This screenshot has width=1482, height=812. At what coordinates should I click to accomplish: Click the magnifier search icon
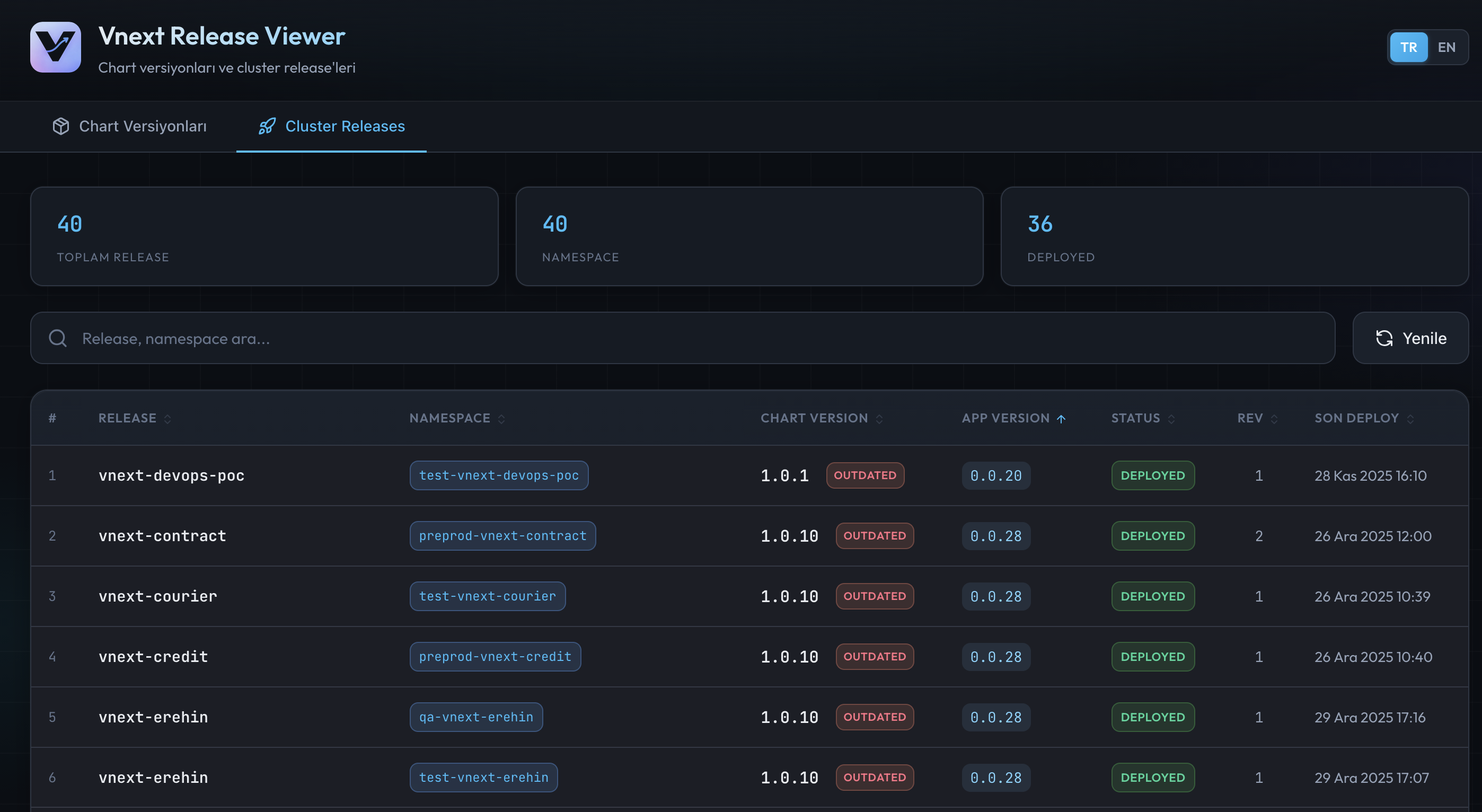pyautogui.click(x=58, y=338)
